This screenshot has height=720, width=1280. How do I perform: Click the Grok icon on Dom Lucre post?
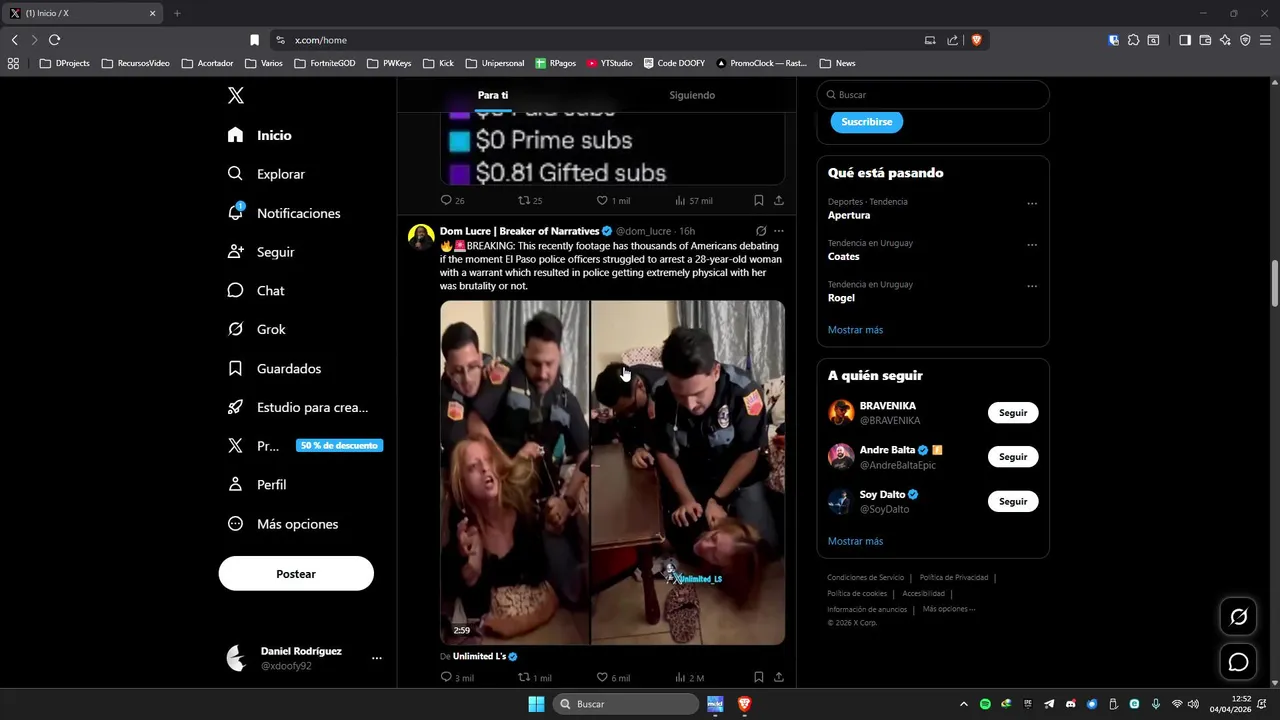pyautogui.click(x=761, y=231)
